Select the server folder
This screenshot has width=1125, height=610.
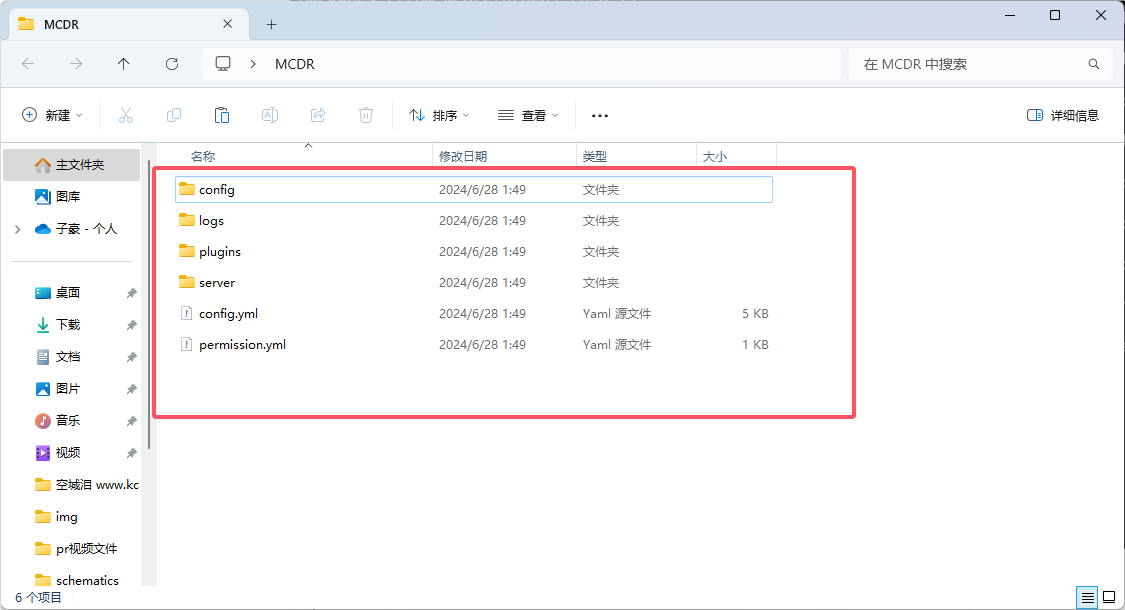pyautogui.click(x=474, y=282)
